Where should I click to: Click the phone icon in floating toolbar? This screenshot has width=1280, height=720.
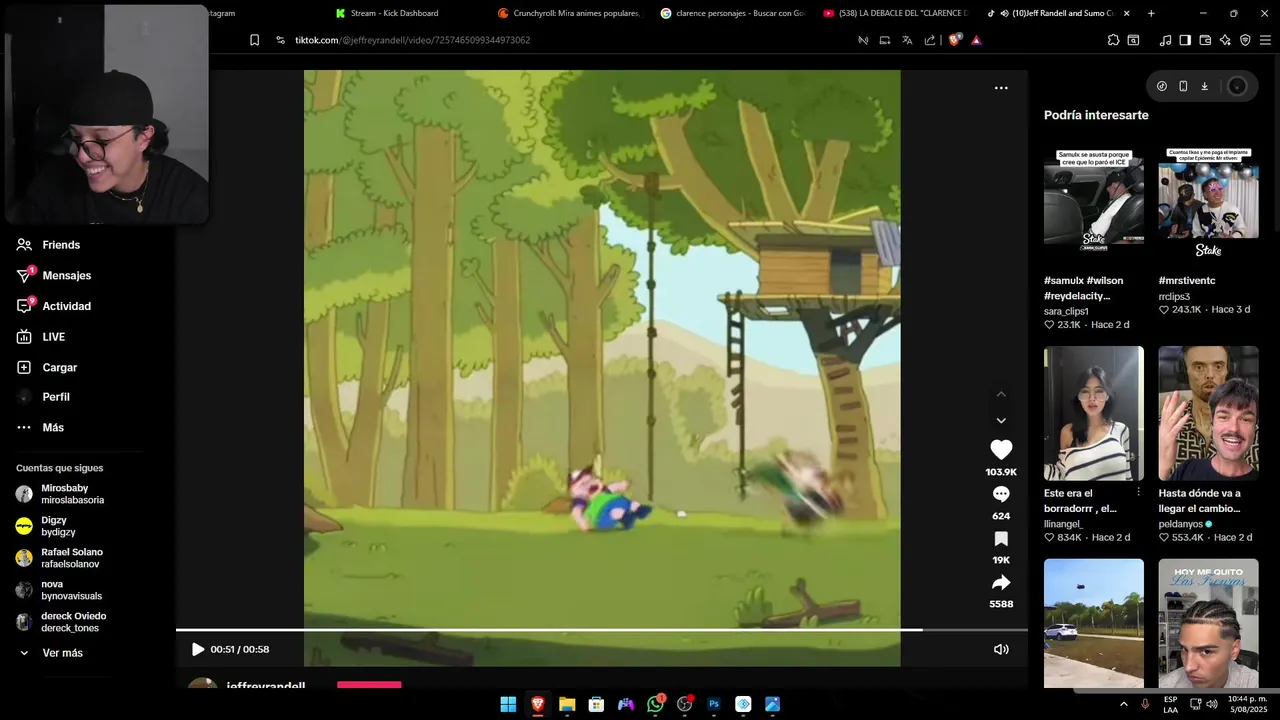pos(1183,86)
